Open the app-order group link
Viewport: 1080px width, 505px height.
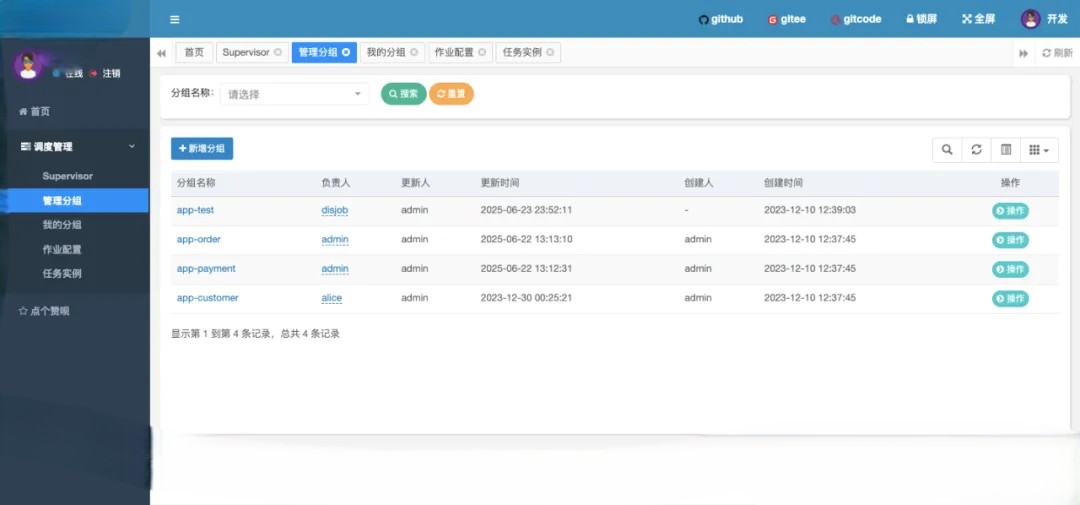coord(198,239)
